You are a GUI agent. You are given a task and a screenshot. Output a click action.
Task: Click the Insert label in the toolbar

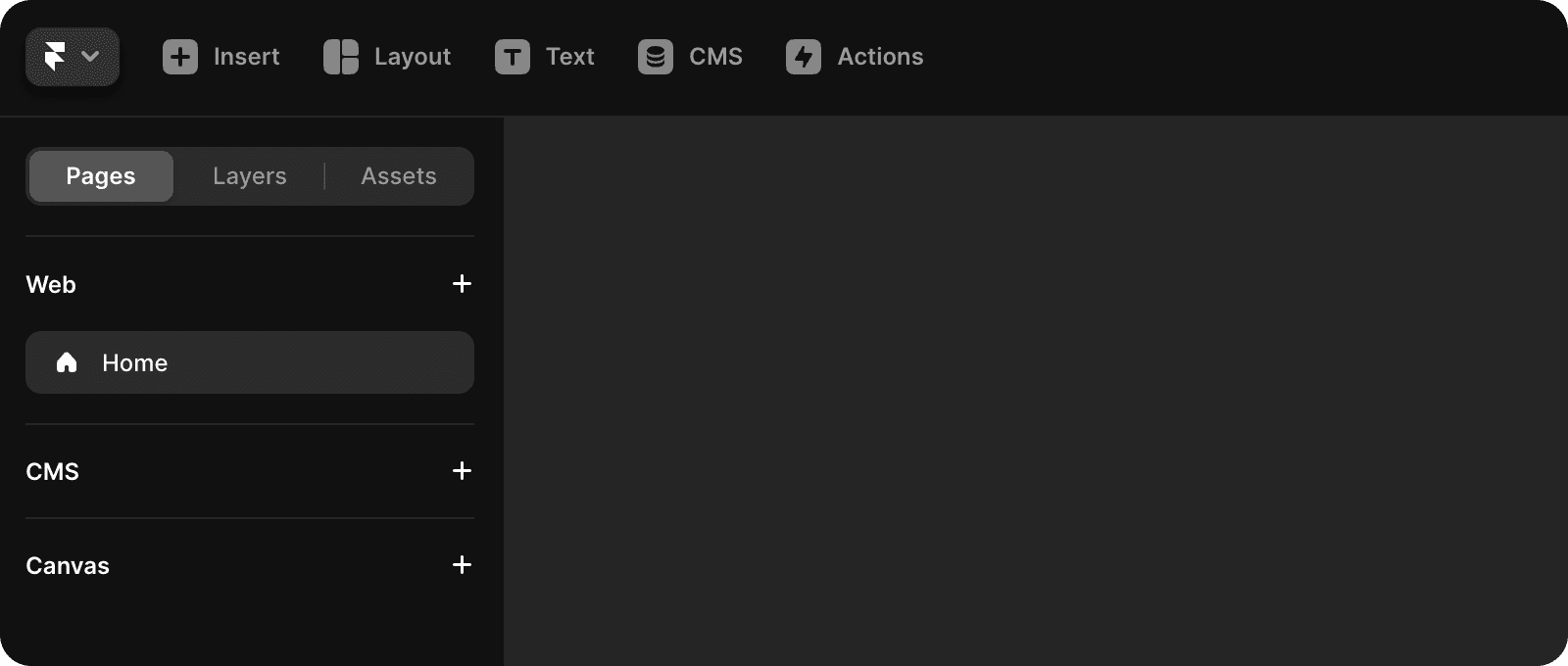click(245, 57)
